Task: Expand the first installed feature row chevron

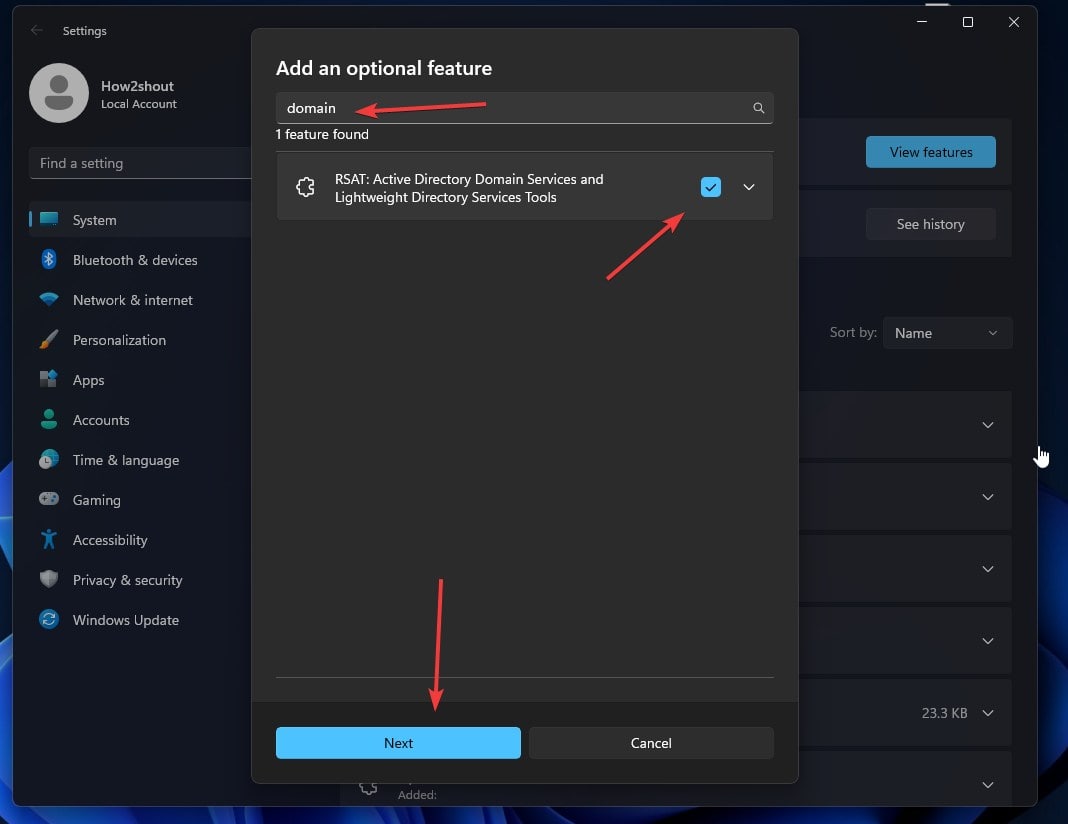Action: click(988, 425)
